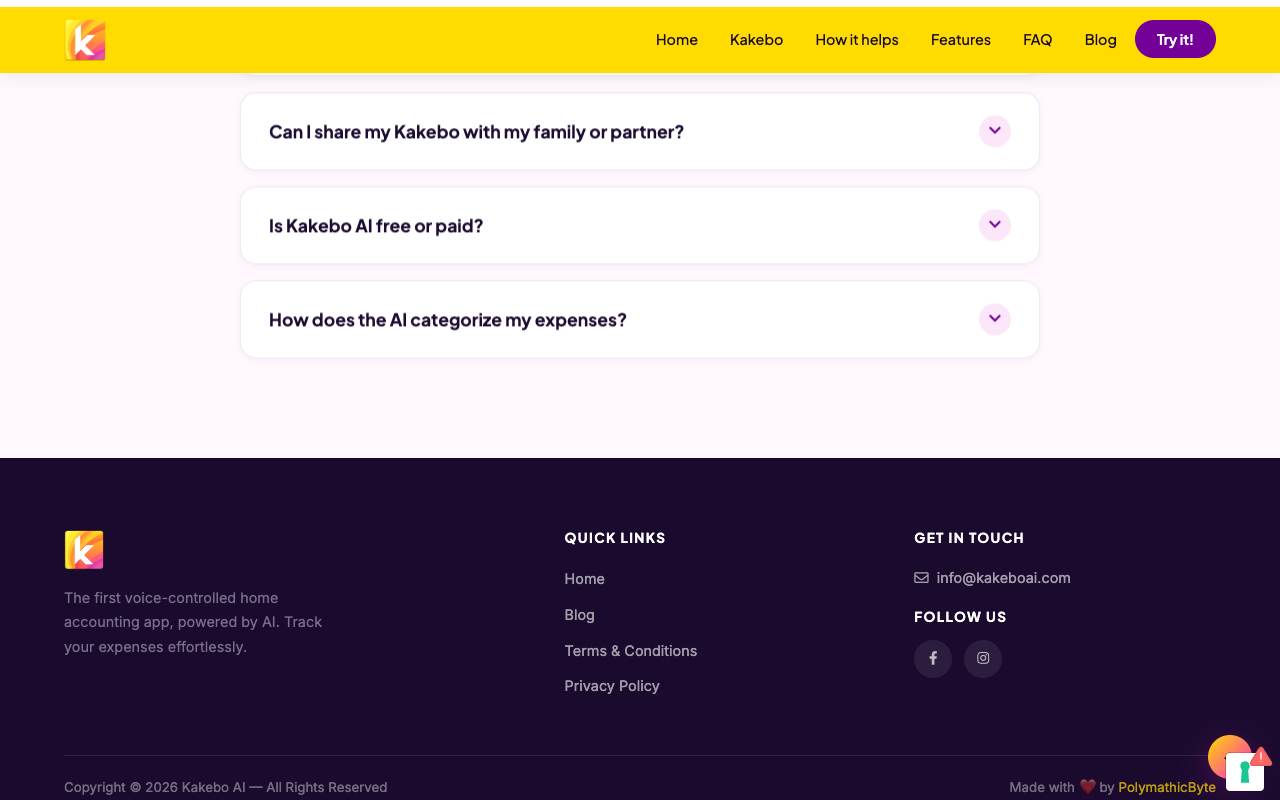The width and height of the screenshot is (1280, 800).
Task: Click the 'FOLLOW US' heading
Action: pos(960,617)
